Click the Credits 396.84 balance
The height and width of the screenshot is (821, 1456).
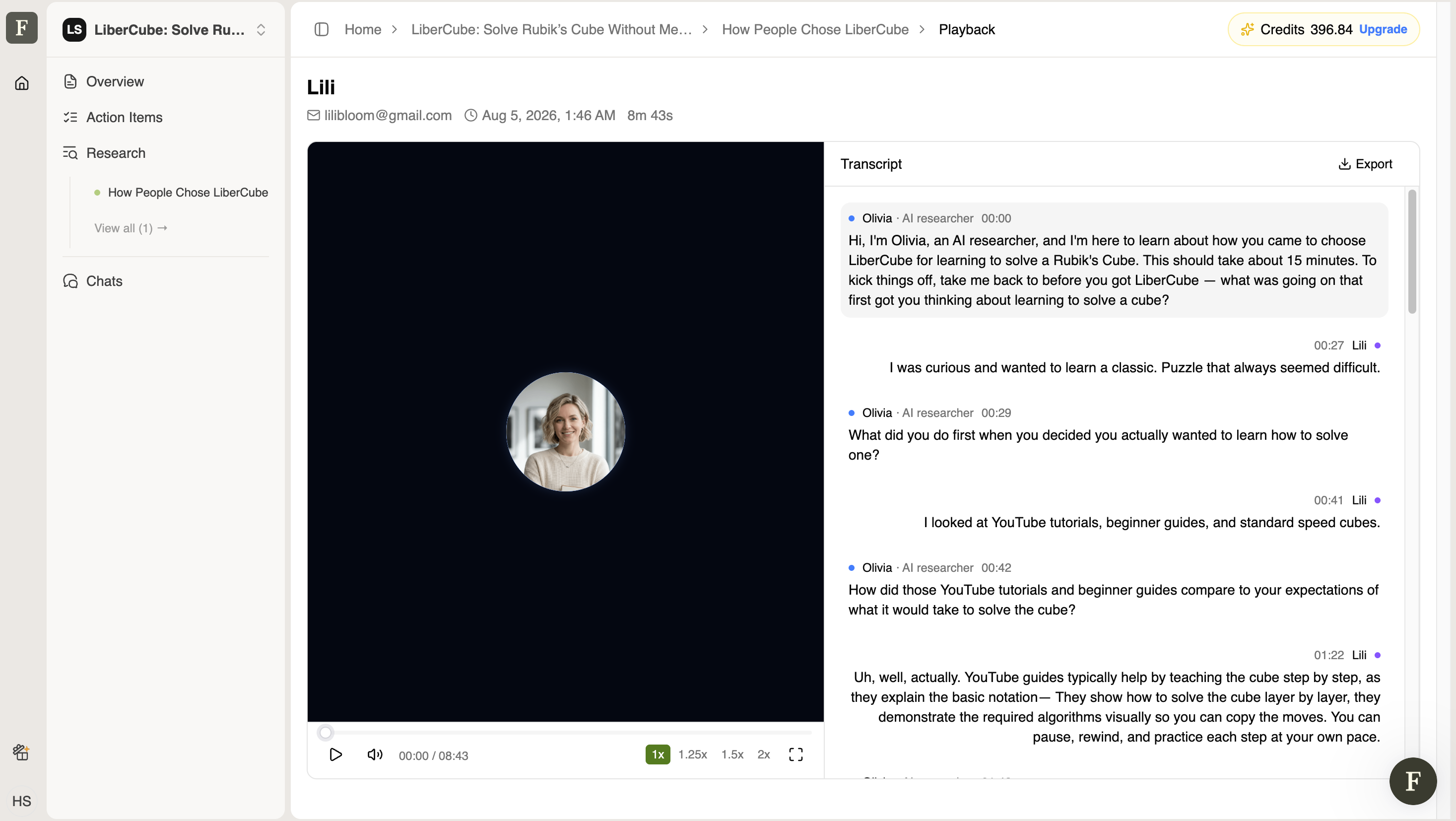coord(1306,29)
